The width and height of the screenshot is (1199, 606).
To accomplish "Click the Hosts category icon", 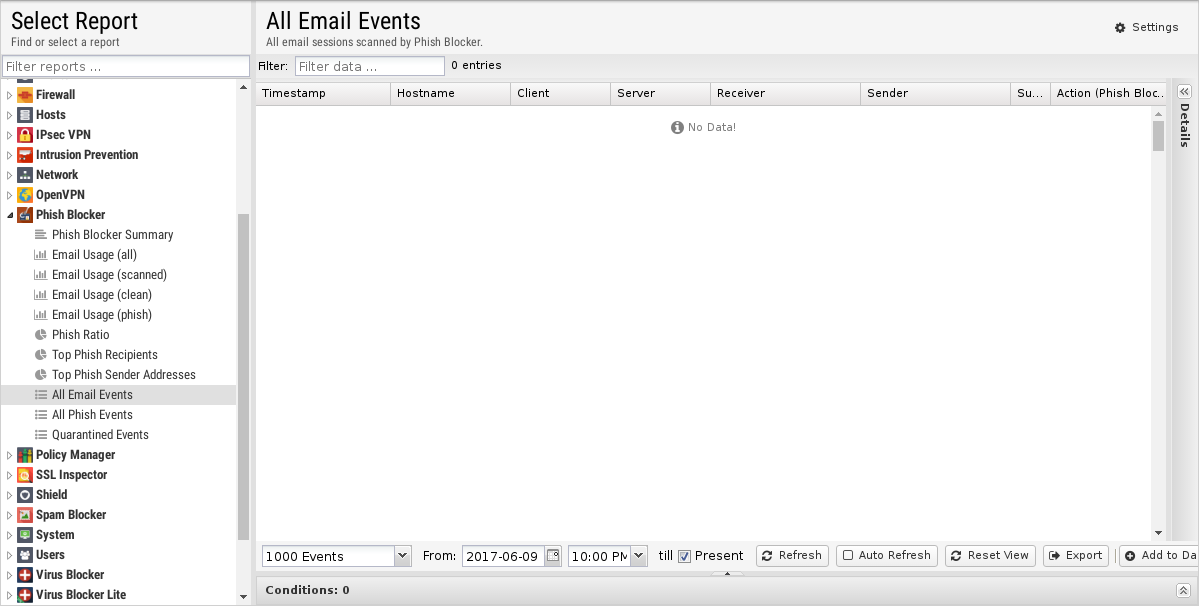I will click(24, 115).
